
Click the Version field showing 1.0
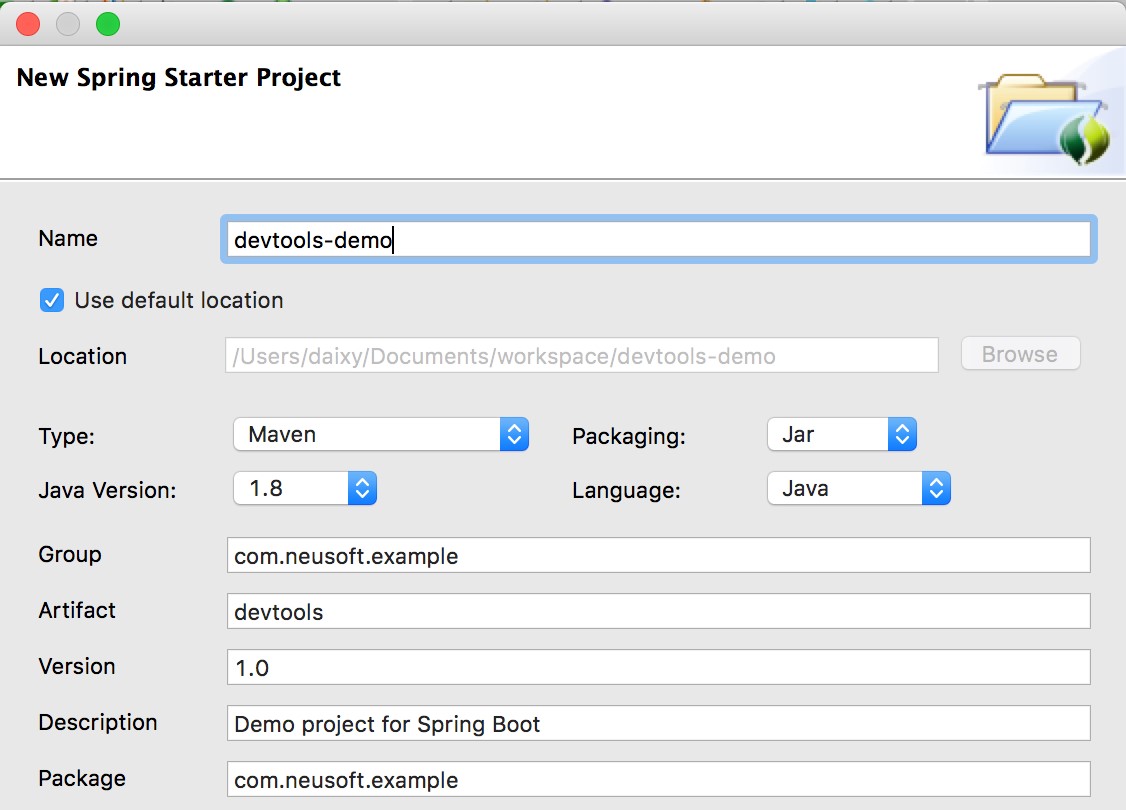[x=659, y=667]
